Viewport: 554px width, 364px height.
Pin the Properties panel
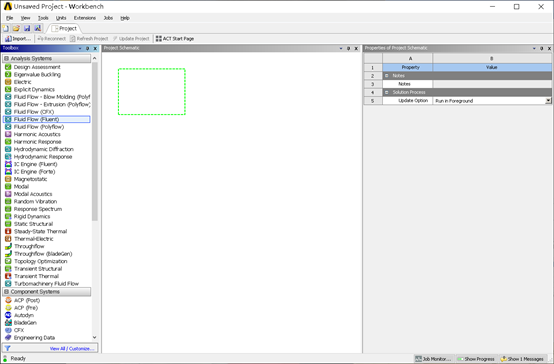pyautogui.click(x=542, y=48)
